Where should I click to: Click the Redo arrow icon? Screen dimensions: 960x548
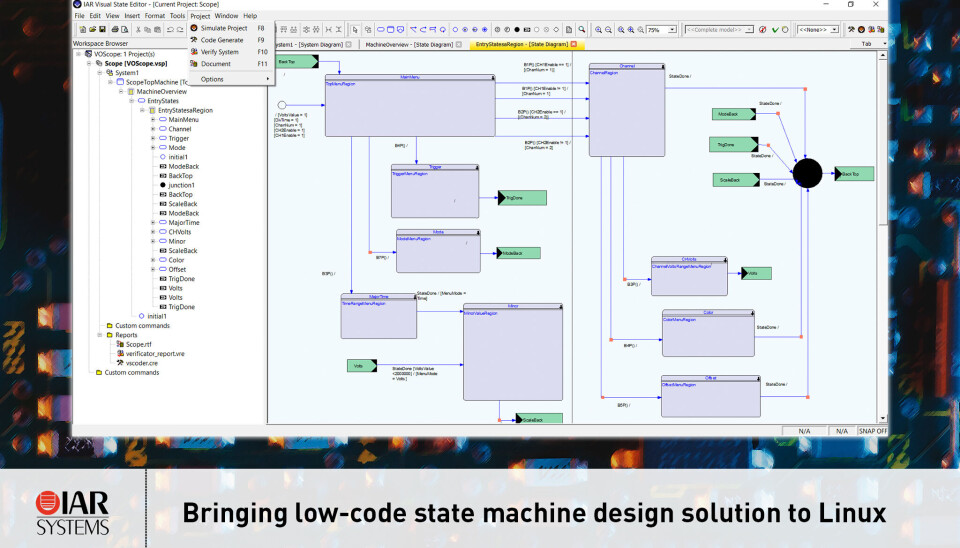click(180, 29)
